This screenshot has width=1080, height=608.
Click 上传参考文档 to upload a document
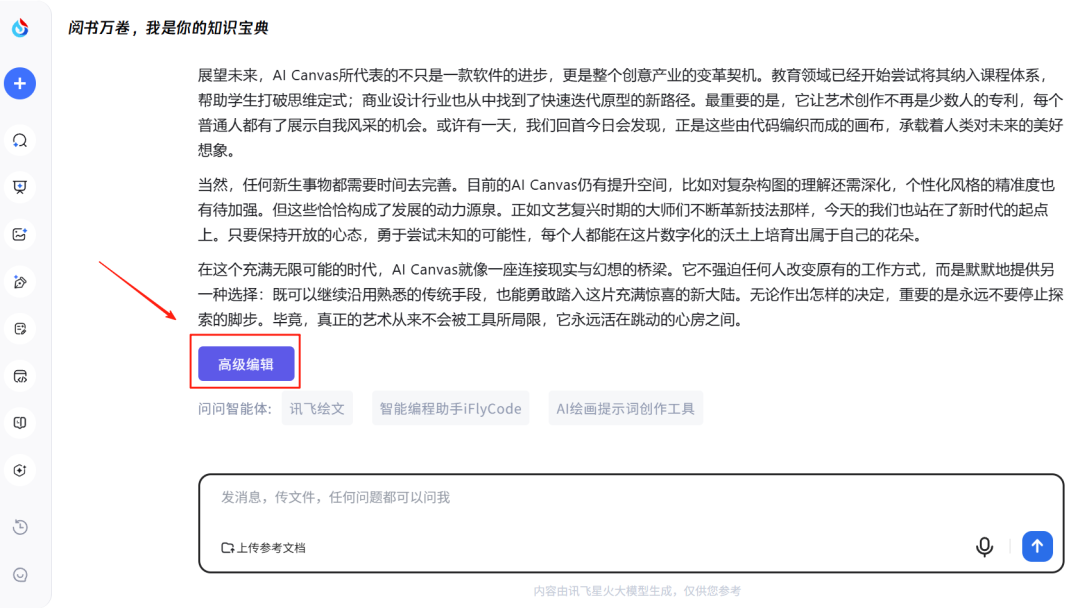pyautogui.click(x=264, y=548)
